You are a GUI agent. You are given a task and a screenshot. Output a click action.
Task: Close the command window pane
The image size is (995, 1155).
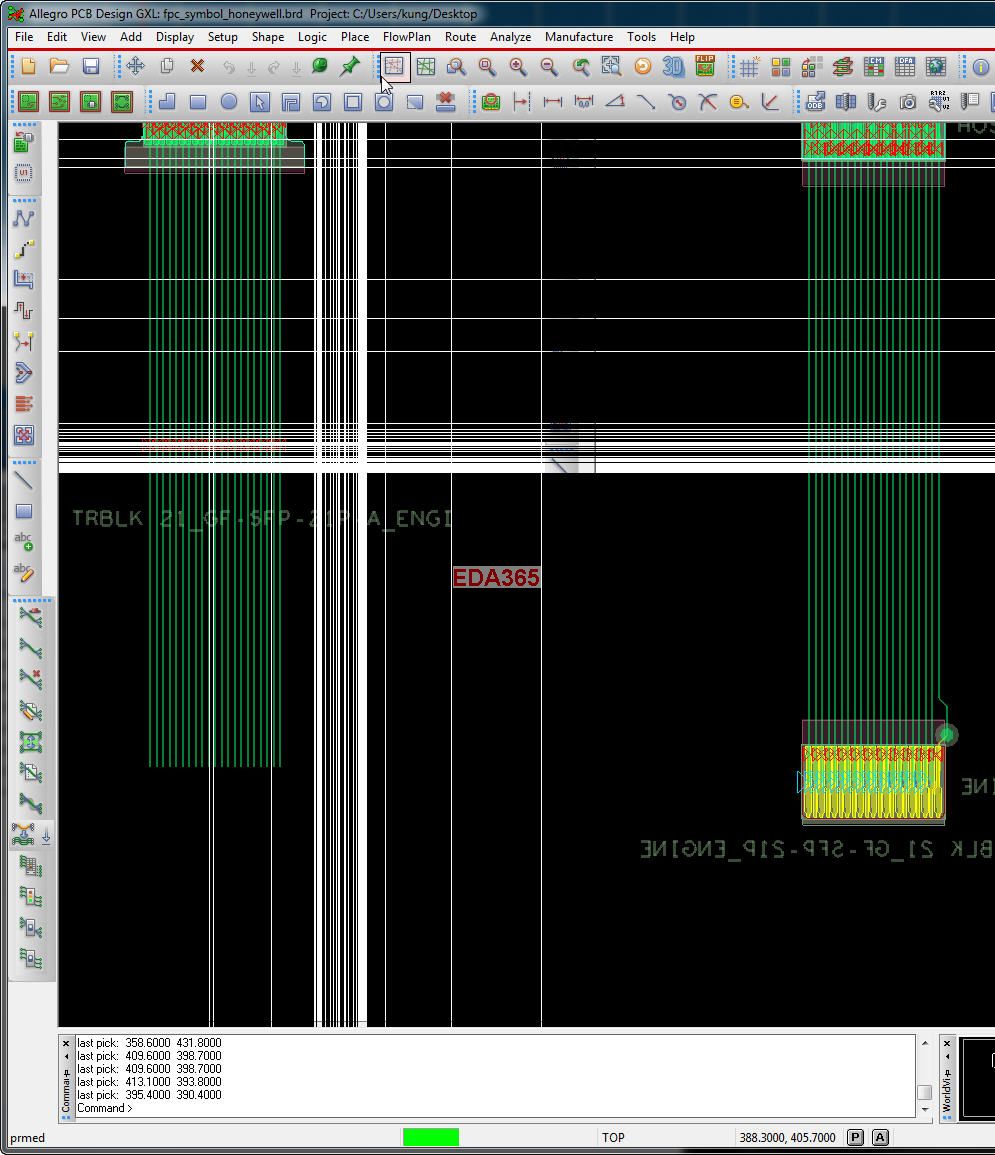pyautogui.click(x=66, y=1043)
